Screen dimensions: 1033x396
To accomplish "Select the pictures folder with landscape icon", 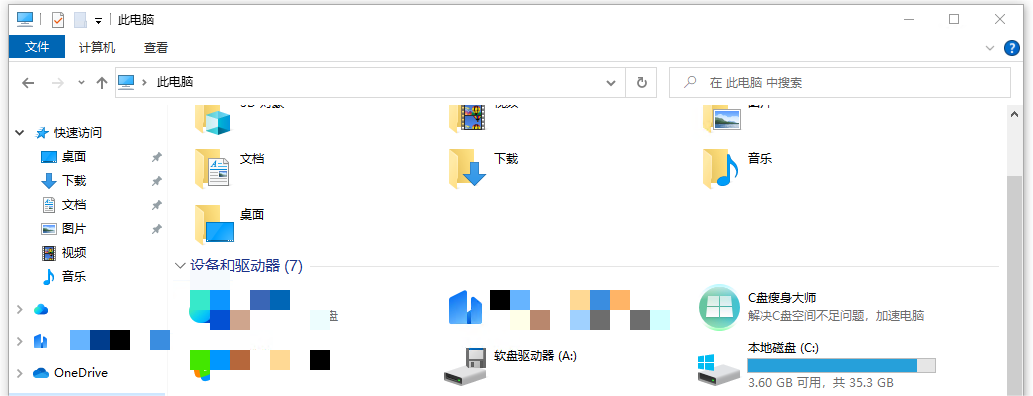I will tap(722, 119).
